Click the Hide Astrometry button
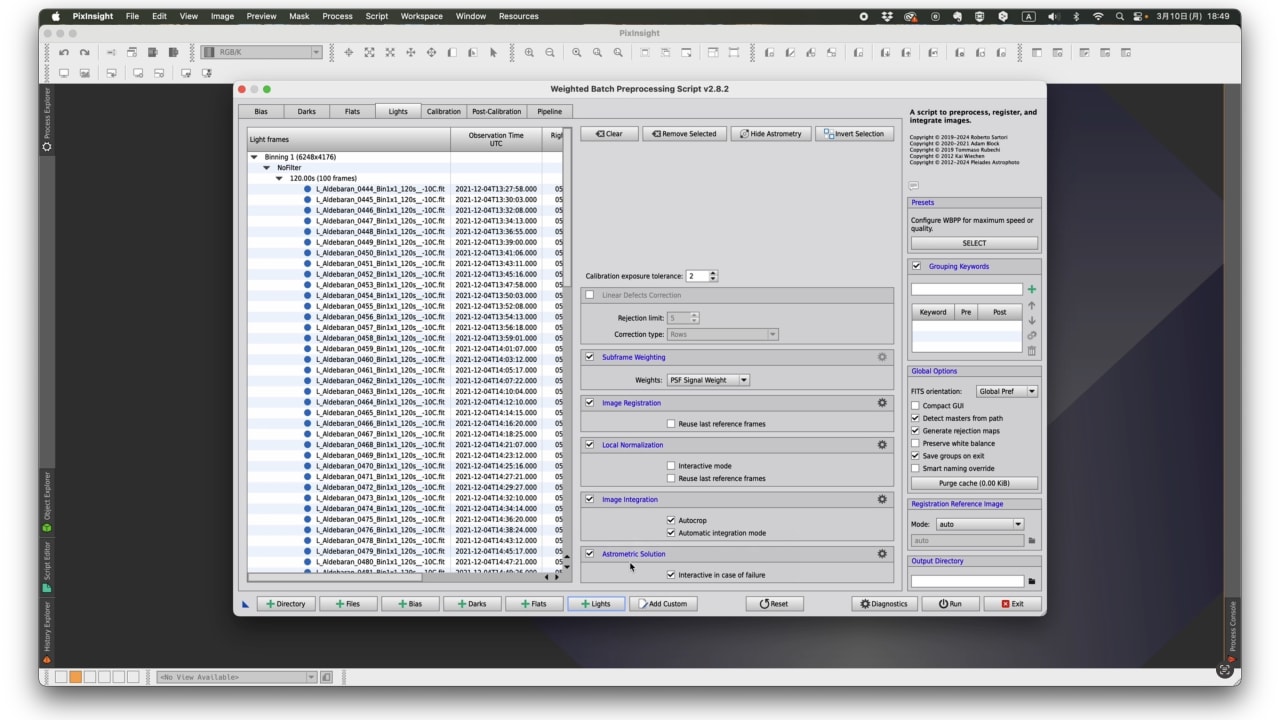The height and width of the screenshot is (720, 1280). coord(770,134)
